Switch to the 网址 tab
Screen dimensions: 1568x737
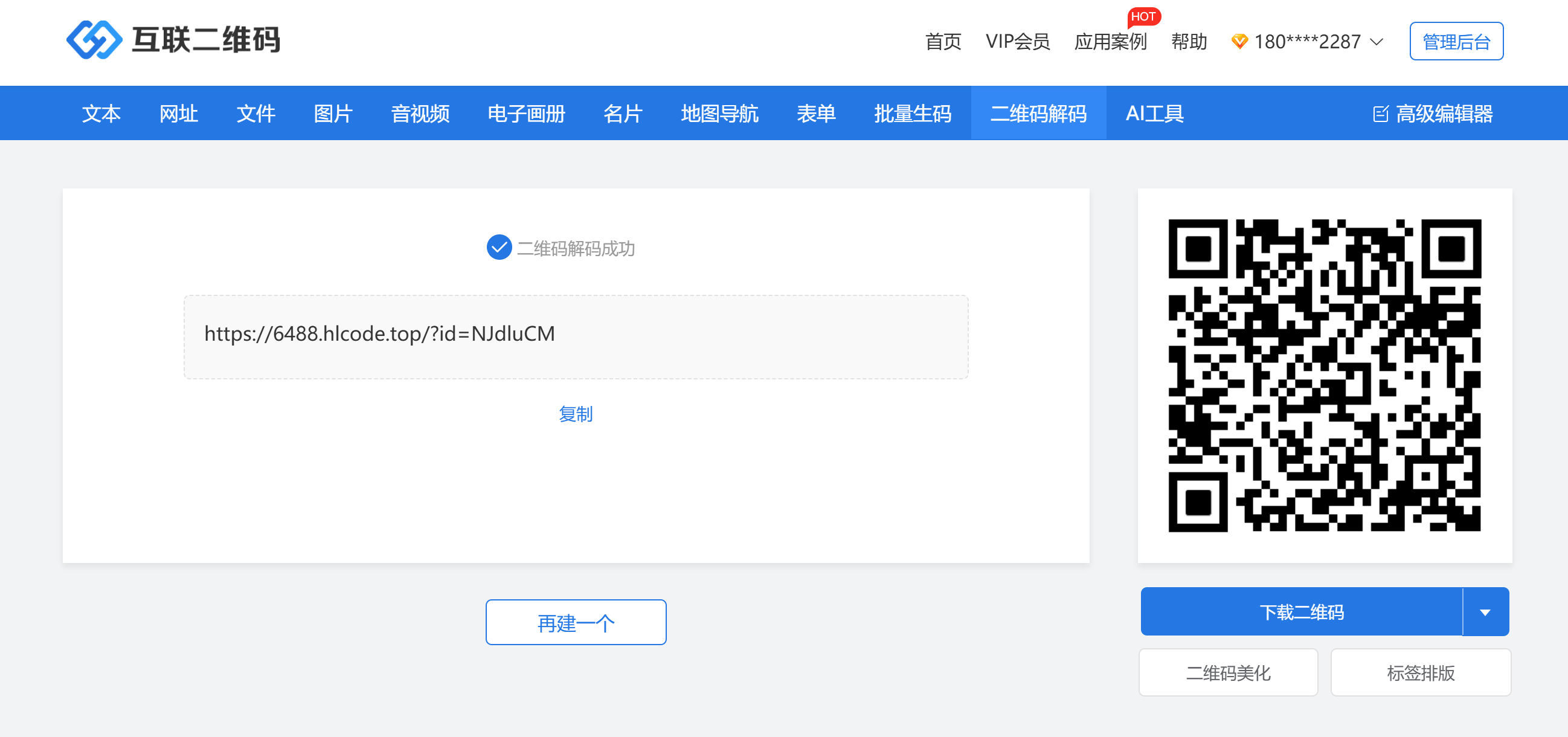178,114
